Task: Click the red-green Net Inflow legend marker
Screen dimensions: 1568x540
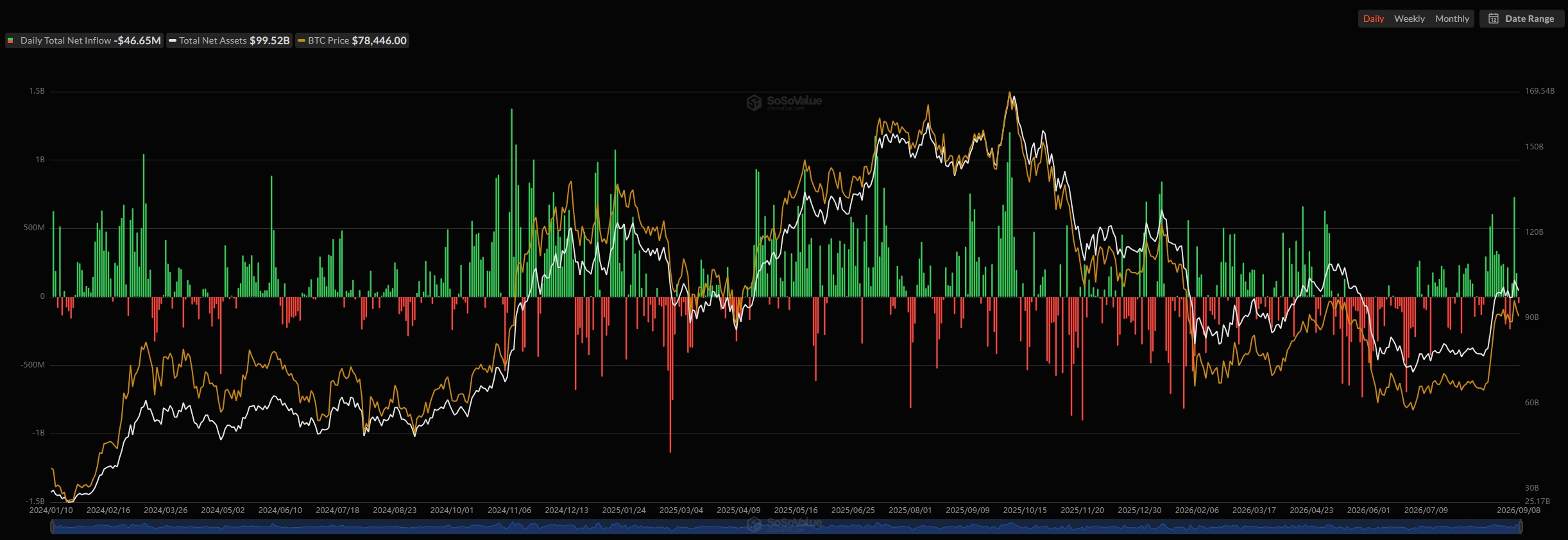Action: point(10,40)
